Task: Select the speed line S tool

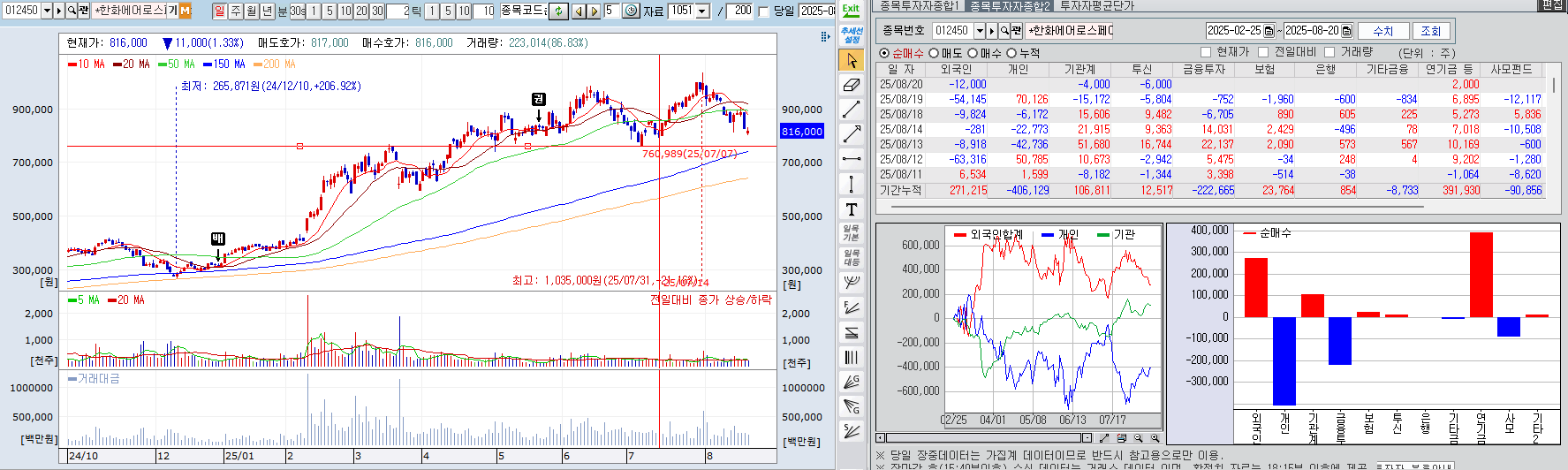Action: tap(851, 431)
